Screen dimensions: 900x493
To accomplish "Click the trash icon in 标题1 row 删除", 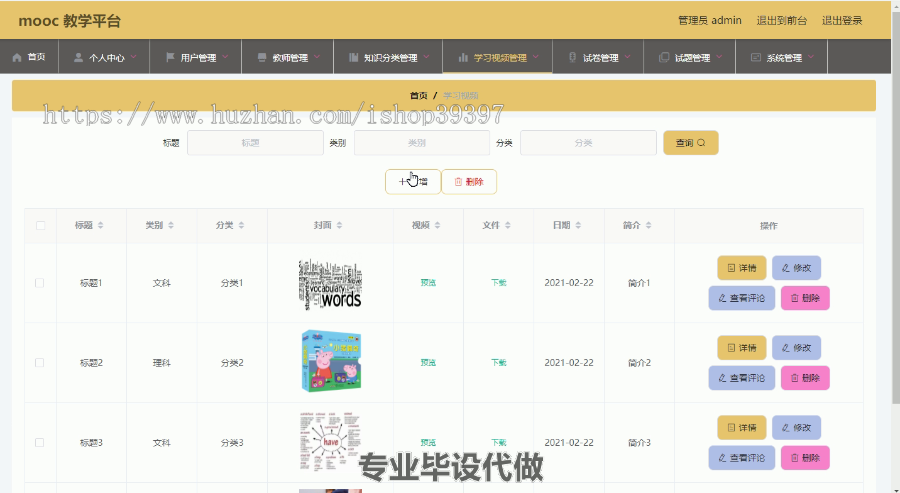I will [x=794, y=298].
